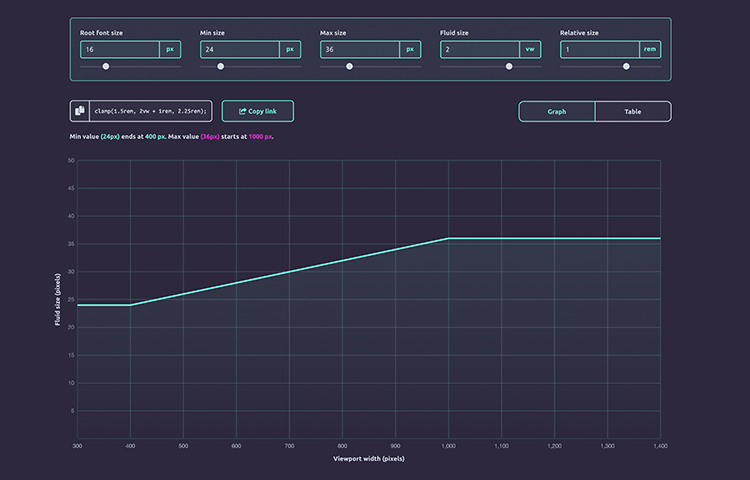
Task: Click the clamp() CSS code text box
Action: coord(151,111)
